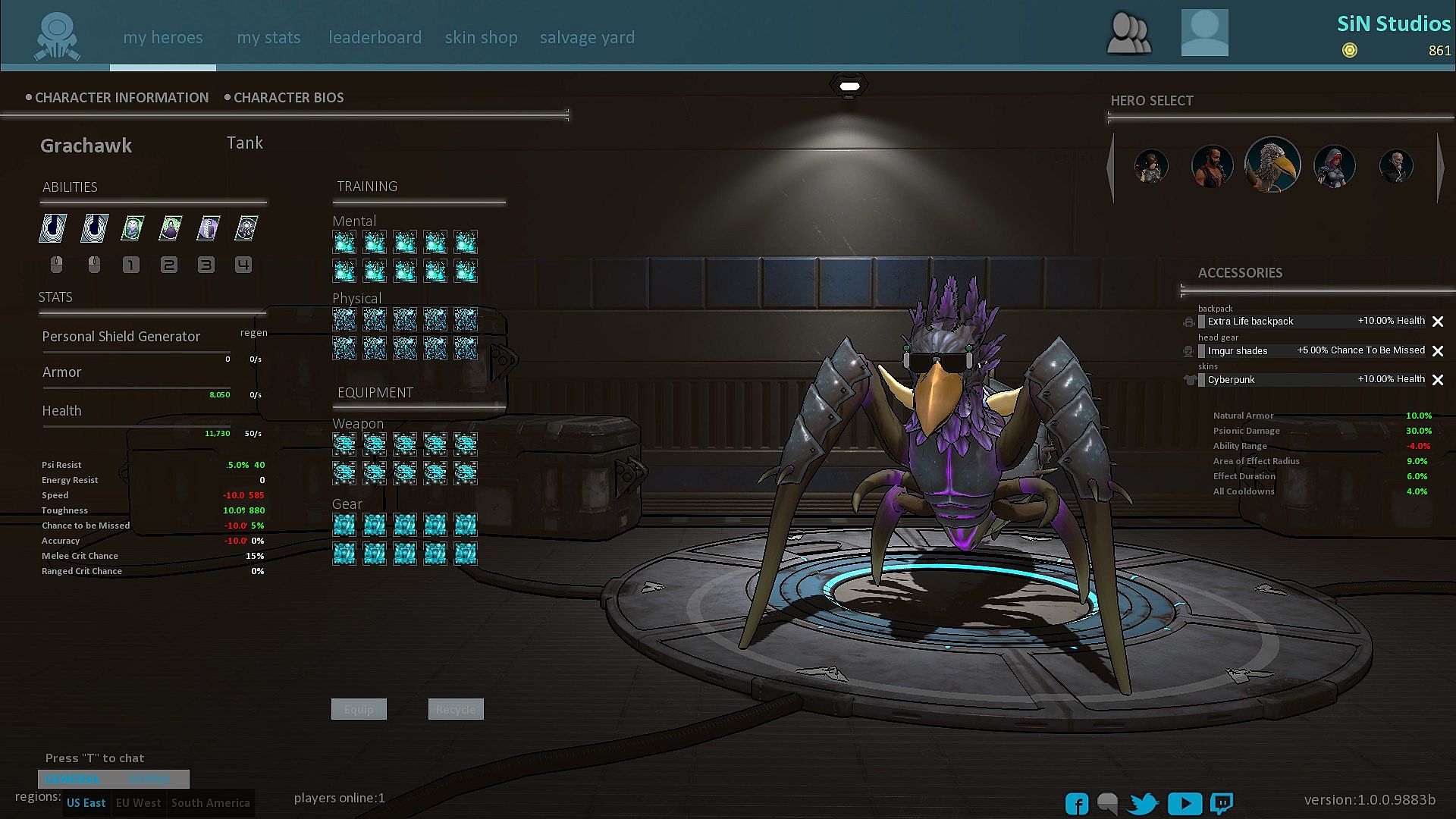Screen dimensions: 1456x819
Task: Remove the Extra Life backpack accessory
Action: click(1437, 322)
